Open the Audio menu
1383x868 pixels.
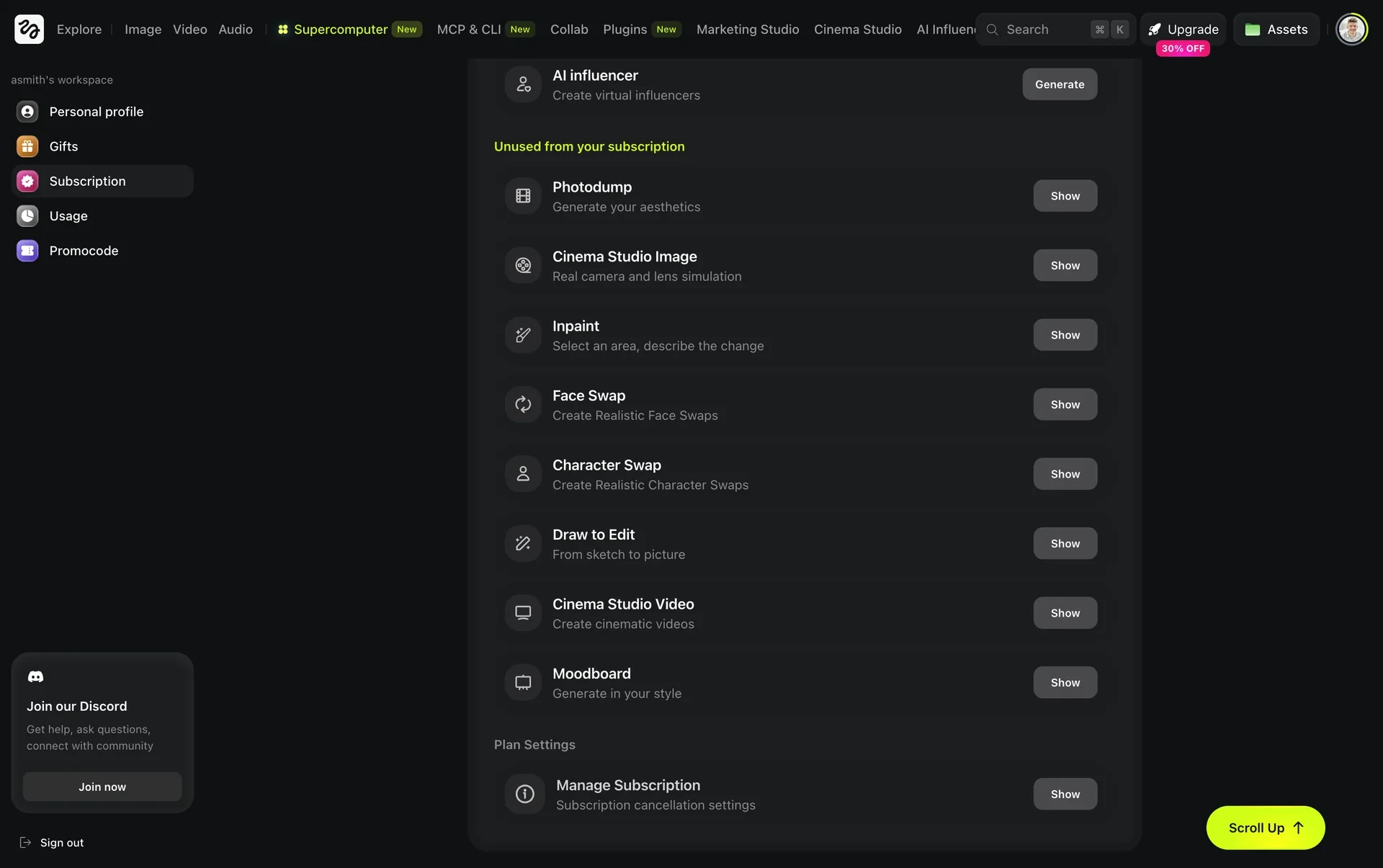click(236, 30)
